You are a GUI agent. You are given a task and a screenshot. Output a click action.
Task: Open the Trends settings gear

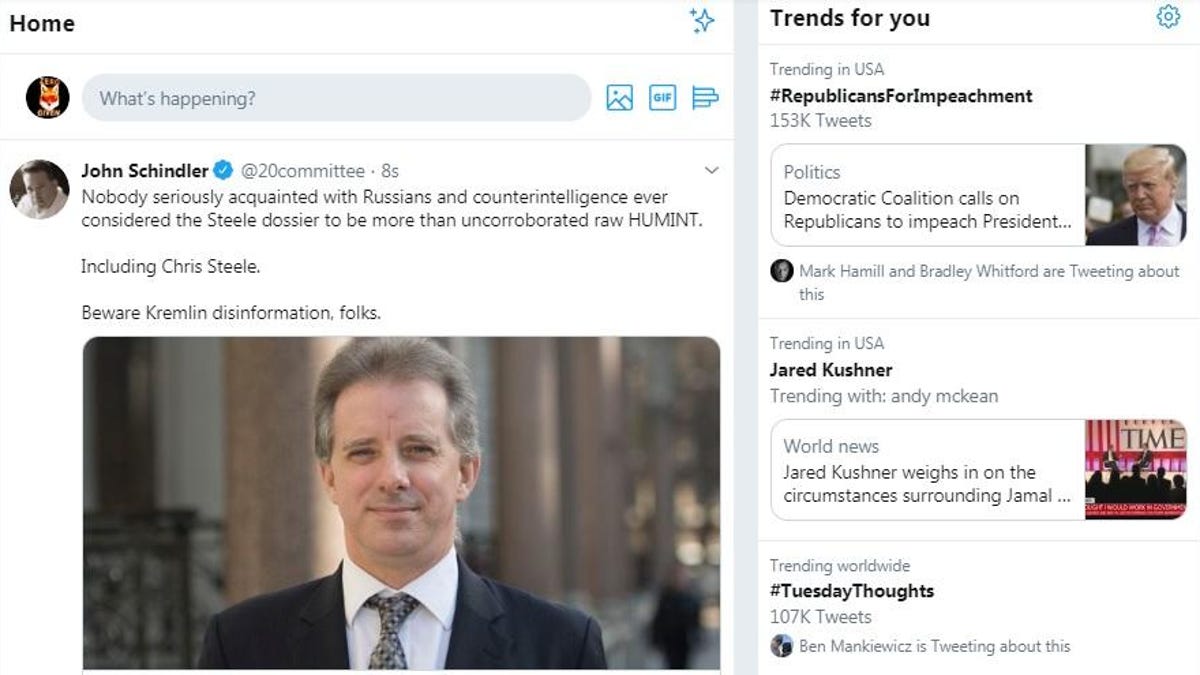point(1168,17)
